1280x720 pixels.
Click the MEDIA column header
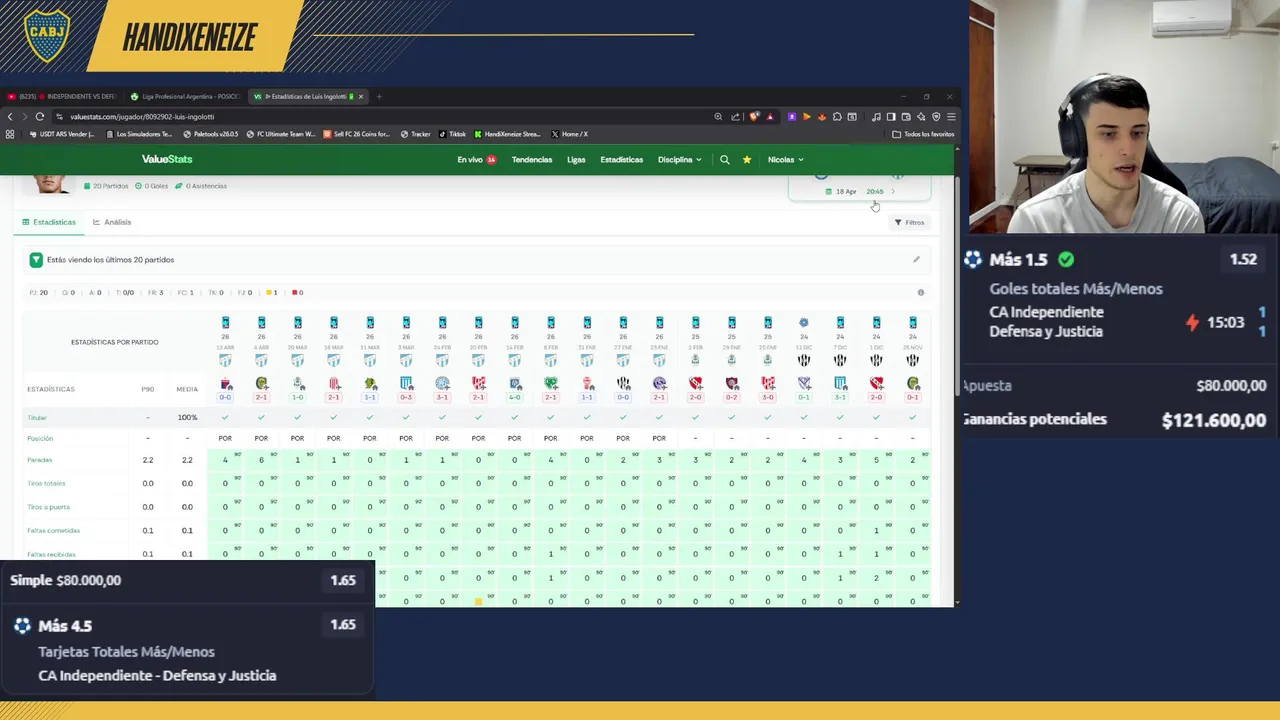(187, 389)
